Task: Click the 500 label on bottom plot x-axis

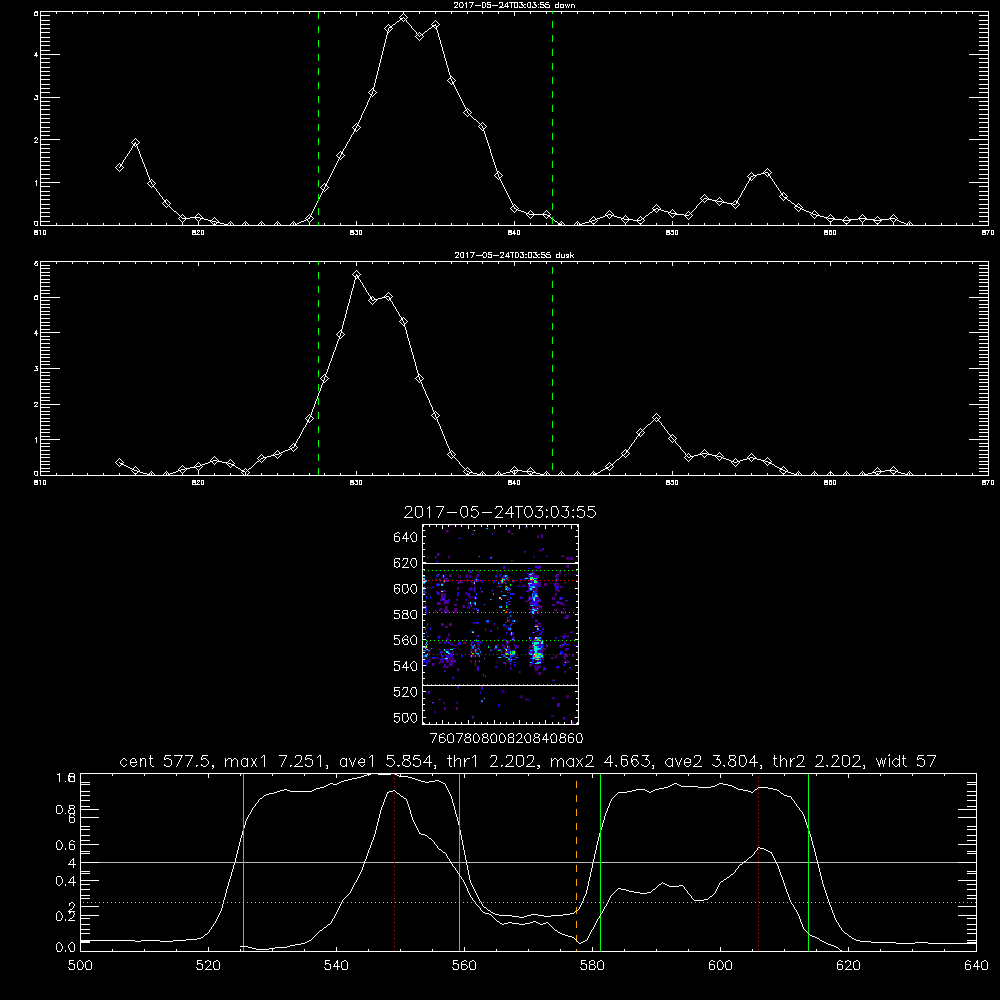Action: coord(80,966)
